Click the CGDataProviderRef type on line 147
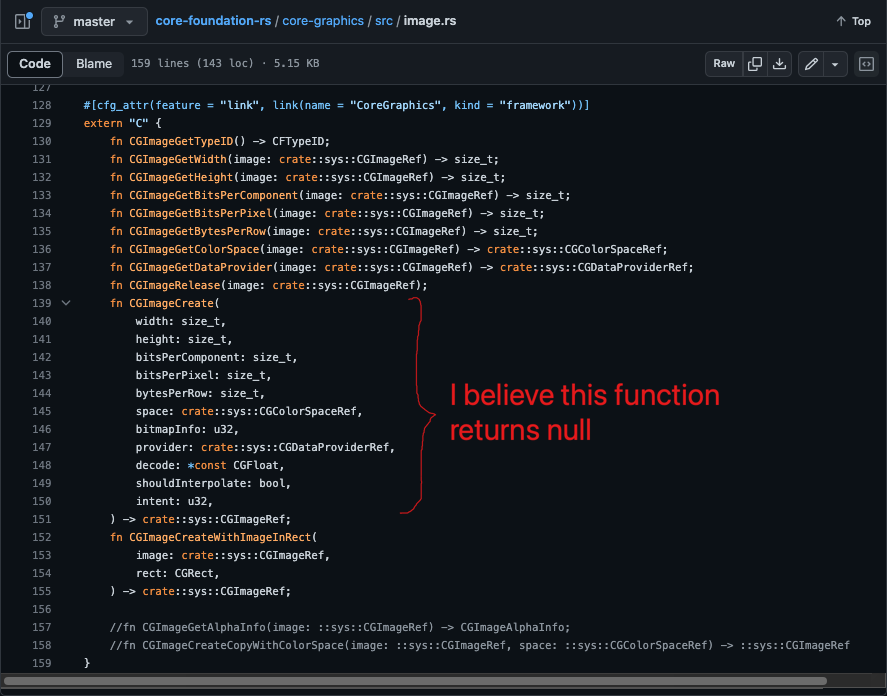 [333, 448]
